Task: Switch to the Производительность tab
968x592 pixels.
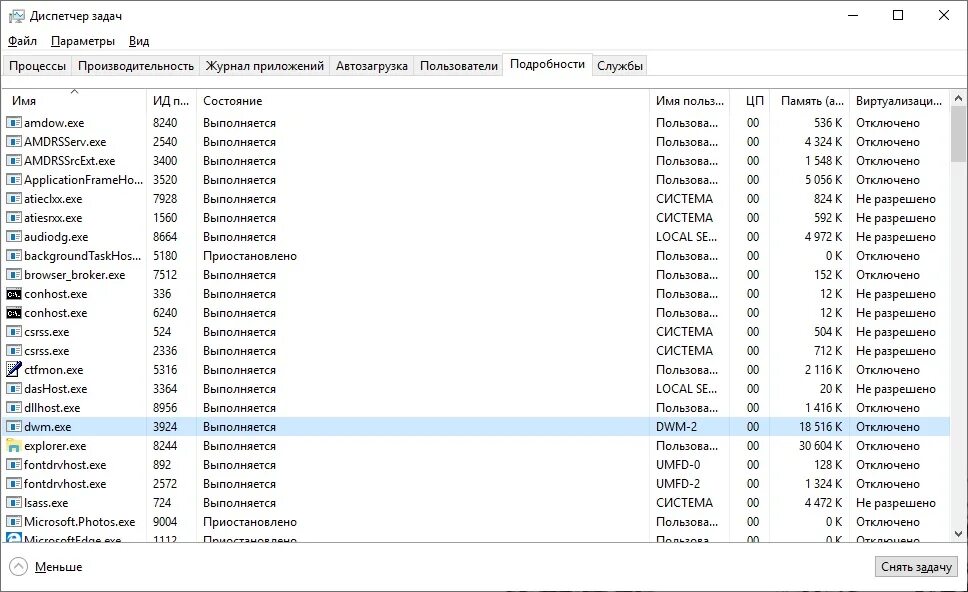Action: [x=136, y=65]
